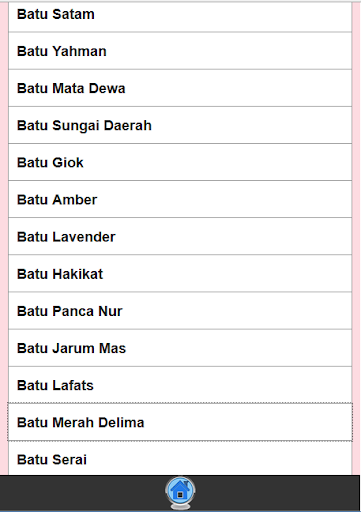The height and width of the screenshot is (512, 361).
Task: Tap the Batu Panca Nur entry
Action: point(180,311)
